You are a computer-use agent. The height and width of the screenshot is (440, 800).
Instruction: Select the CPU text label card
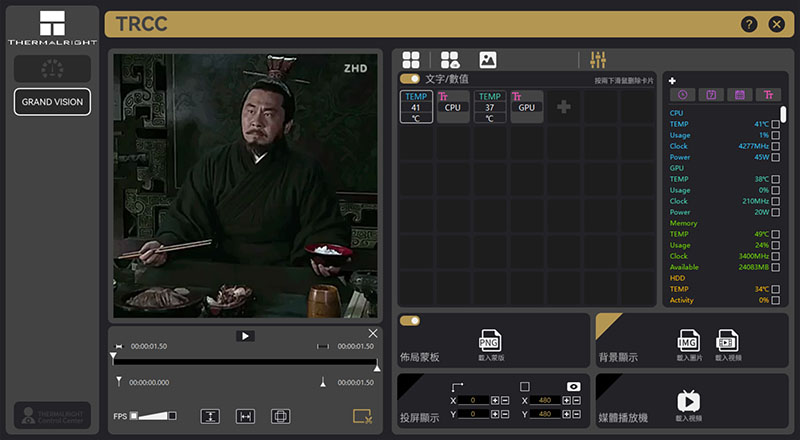(453, 107)
